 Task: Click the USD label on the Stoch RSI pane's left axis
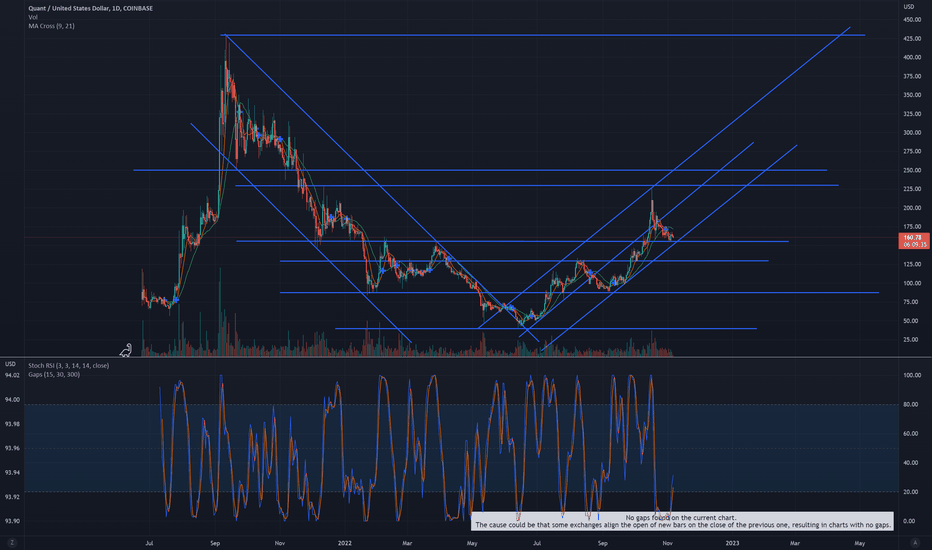(10, 364)
